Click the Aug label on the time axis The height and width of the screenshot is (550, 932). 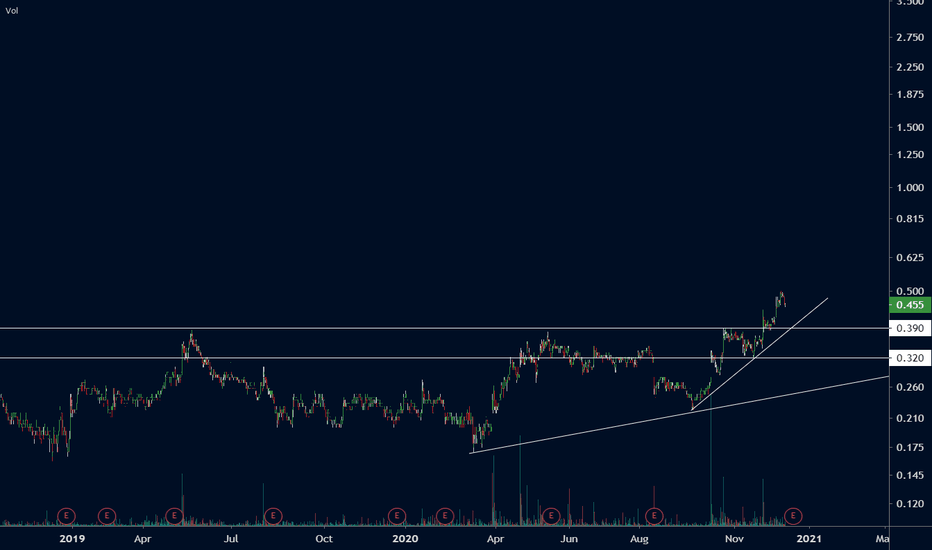(x=639, y=539)
